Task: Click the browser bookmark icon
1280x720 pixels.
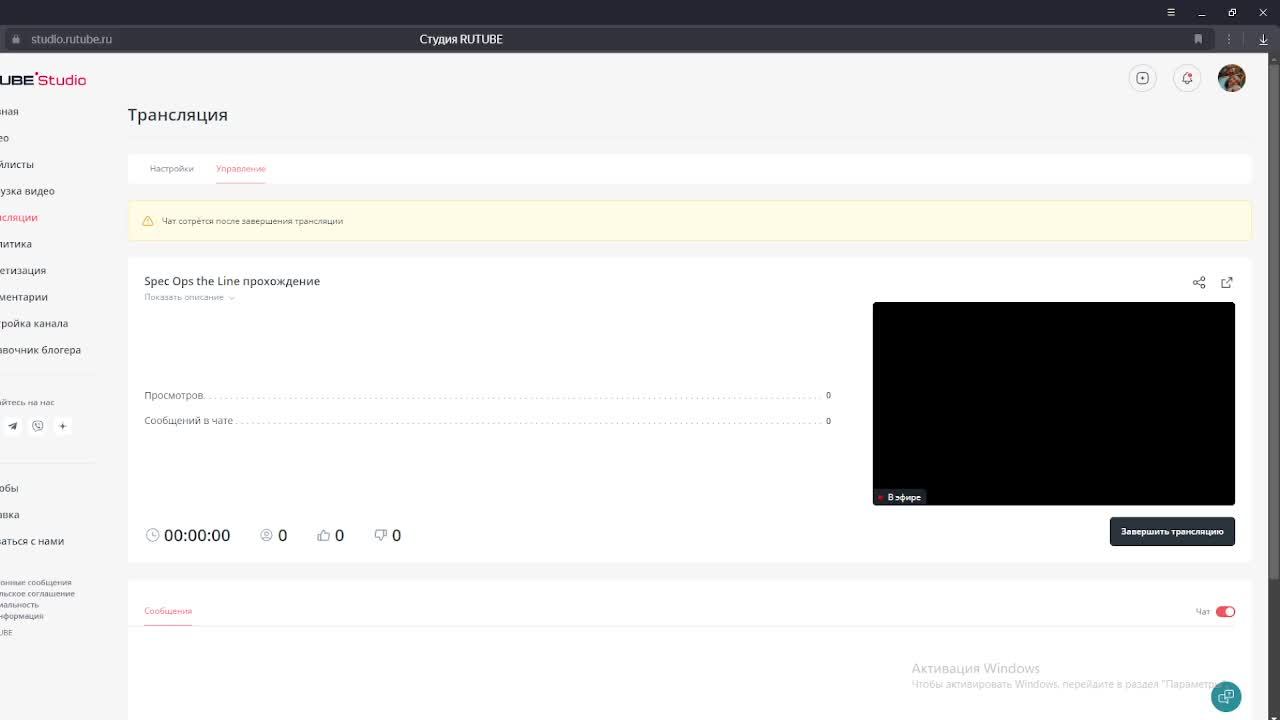Action: click(1198, 39)
